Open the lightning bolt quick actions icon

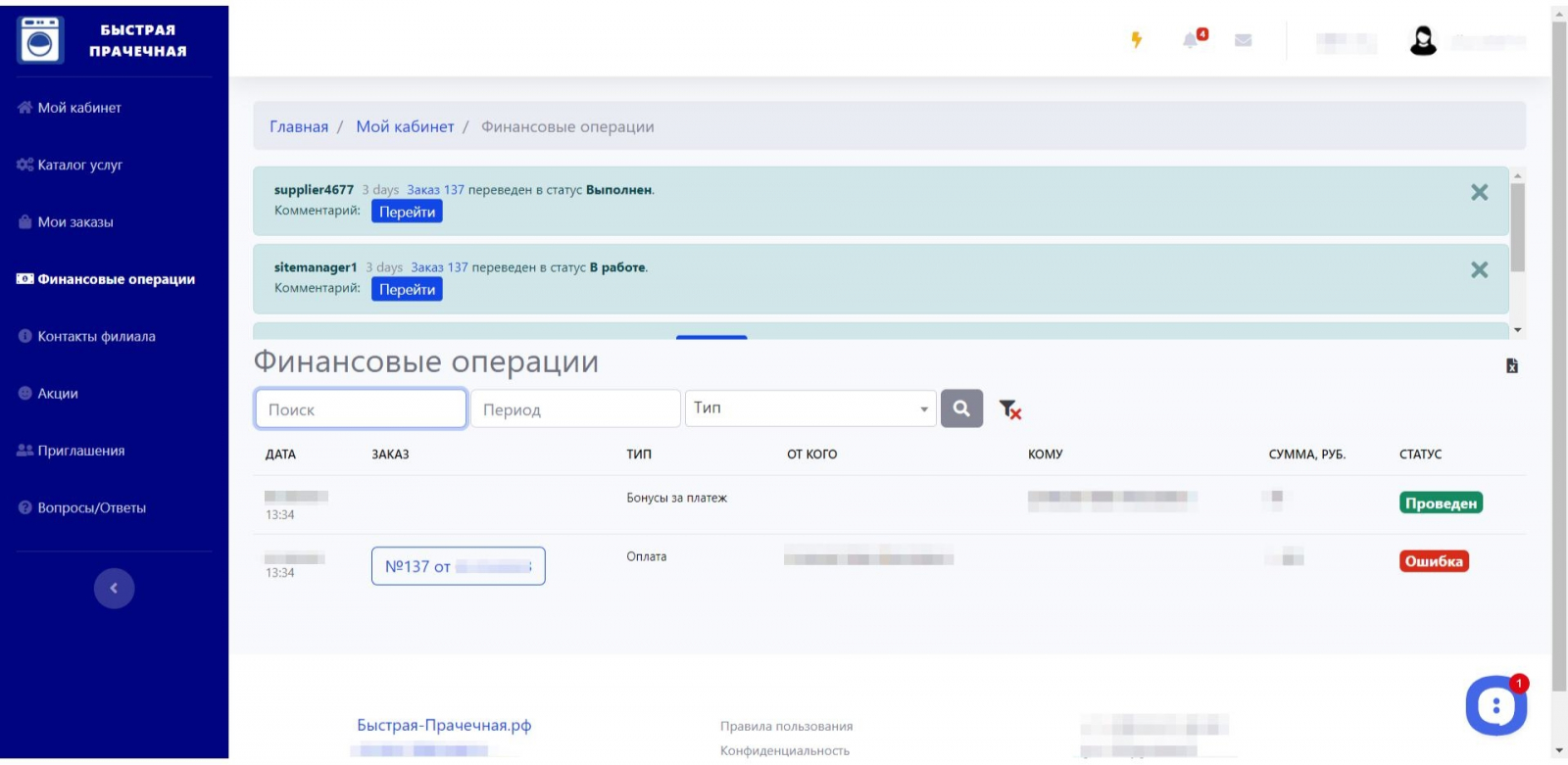click(x=1137, y=40)
